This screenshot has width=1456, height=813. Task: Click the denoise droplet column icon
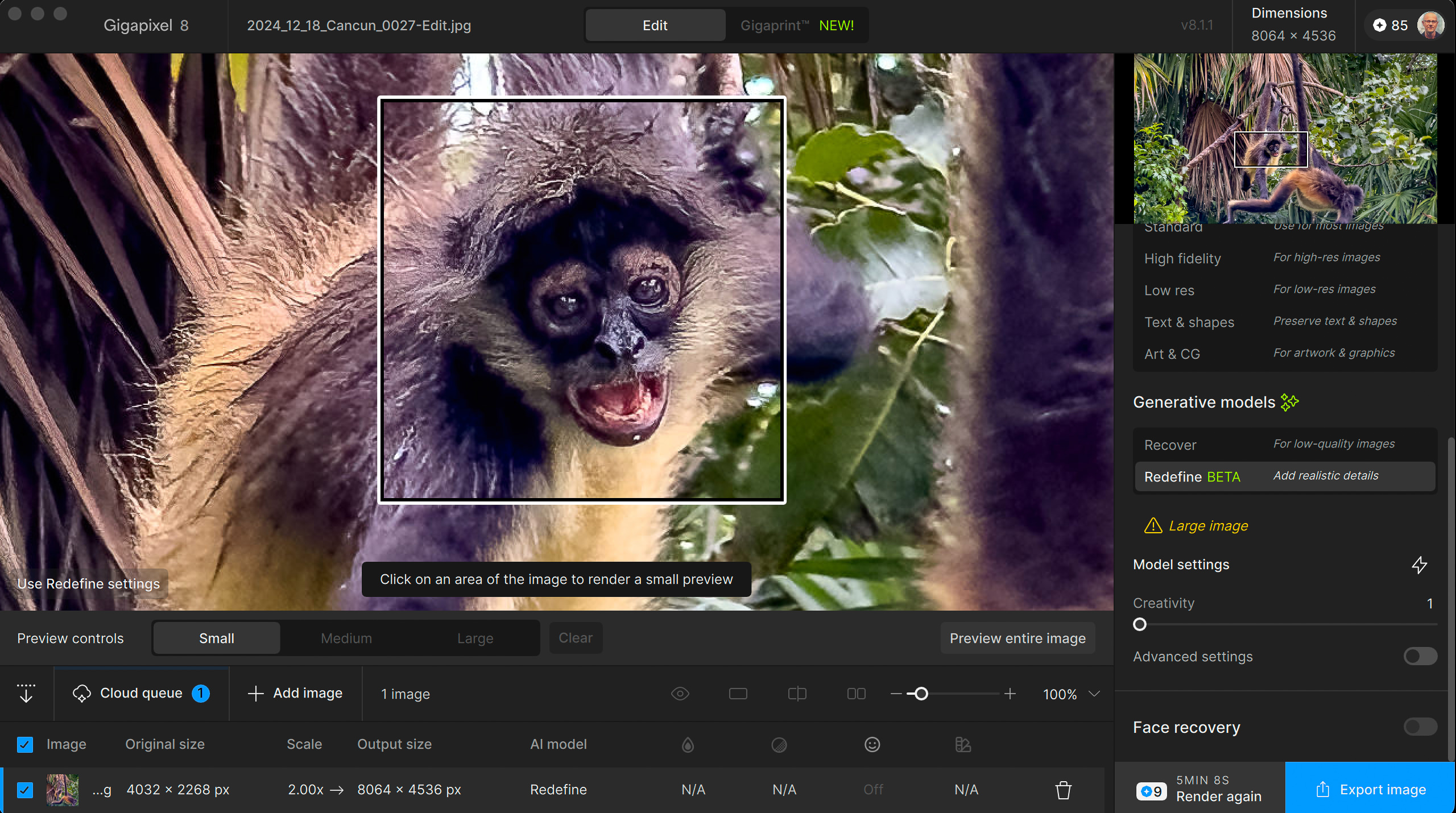[x=688, y=744]
